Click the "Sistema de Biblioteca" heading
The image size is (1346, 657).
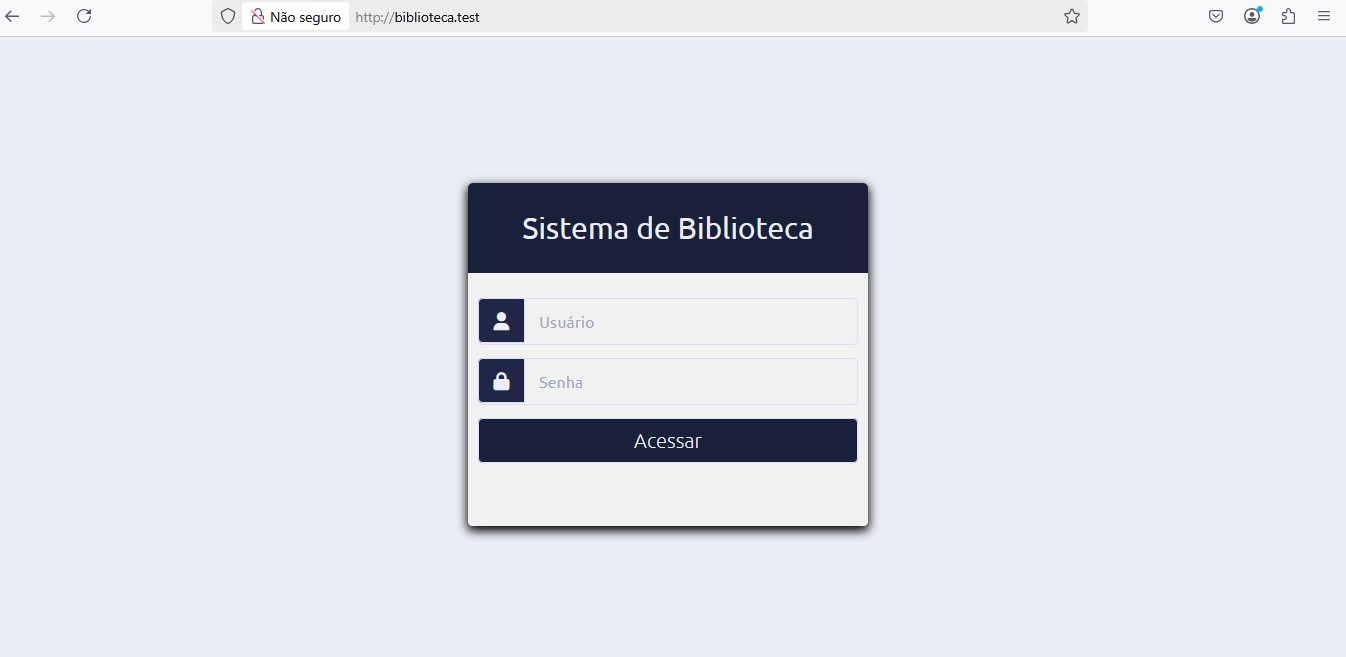pos(667,229)
